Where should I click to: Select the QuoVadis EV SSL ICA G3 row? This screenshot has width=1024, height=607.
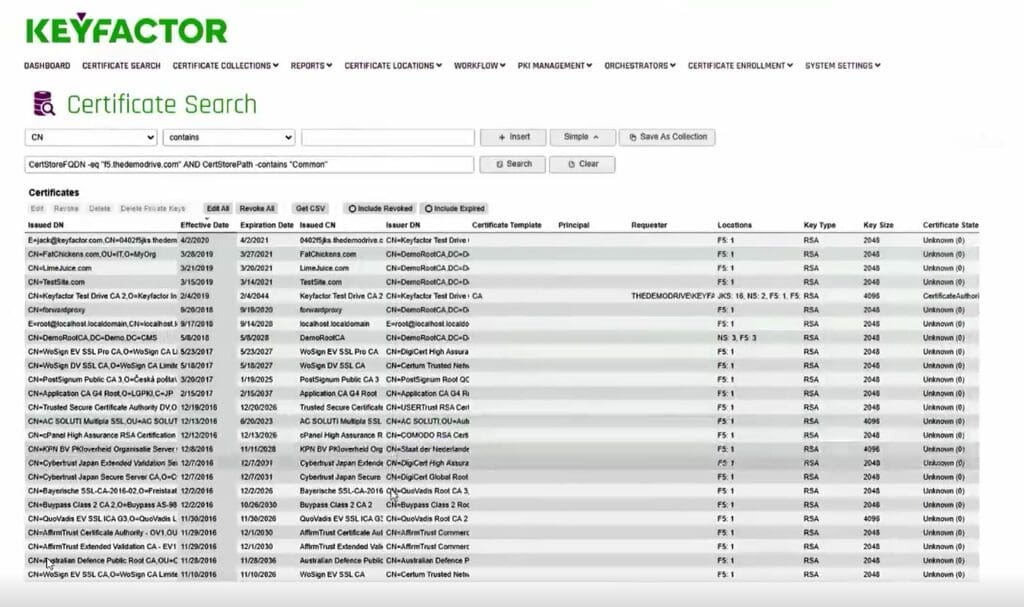point(502,519)
